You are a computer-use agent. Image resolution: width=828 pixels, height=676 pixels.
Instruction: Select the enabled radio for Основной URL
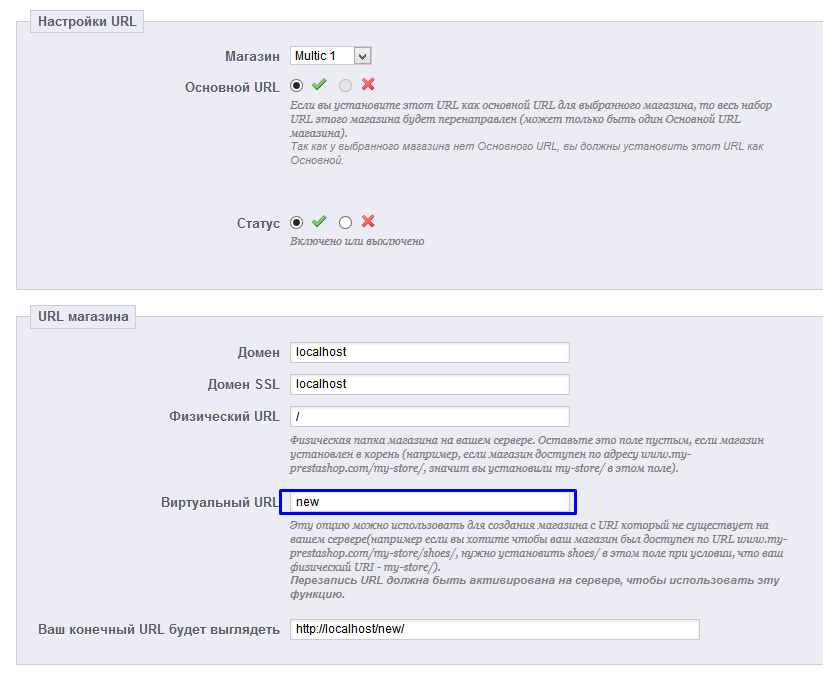click(x=297, y=86)
